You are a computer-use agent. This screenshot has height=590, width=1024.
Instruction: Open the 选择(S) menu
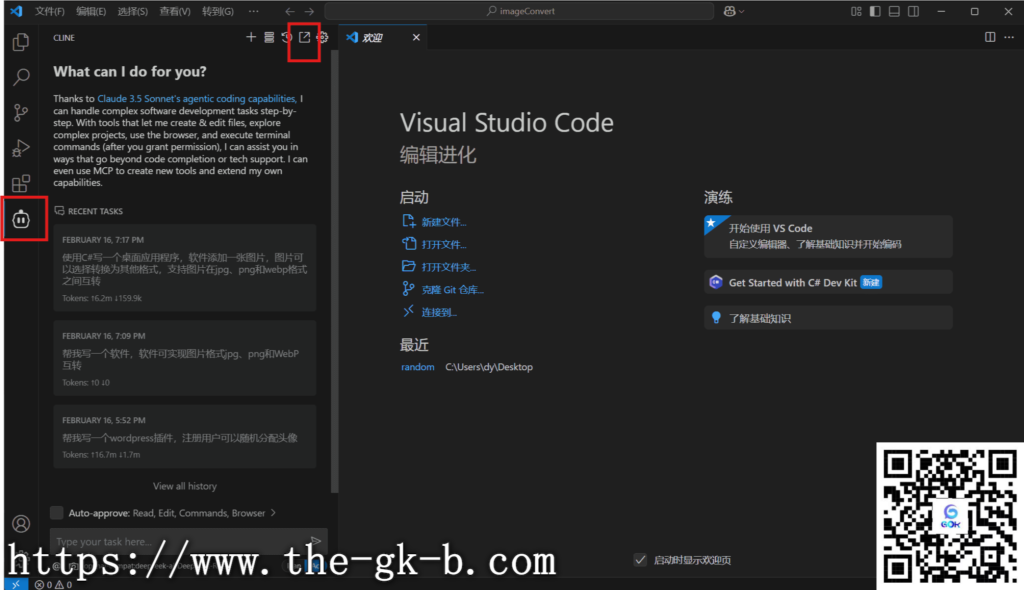click(133, 11)
